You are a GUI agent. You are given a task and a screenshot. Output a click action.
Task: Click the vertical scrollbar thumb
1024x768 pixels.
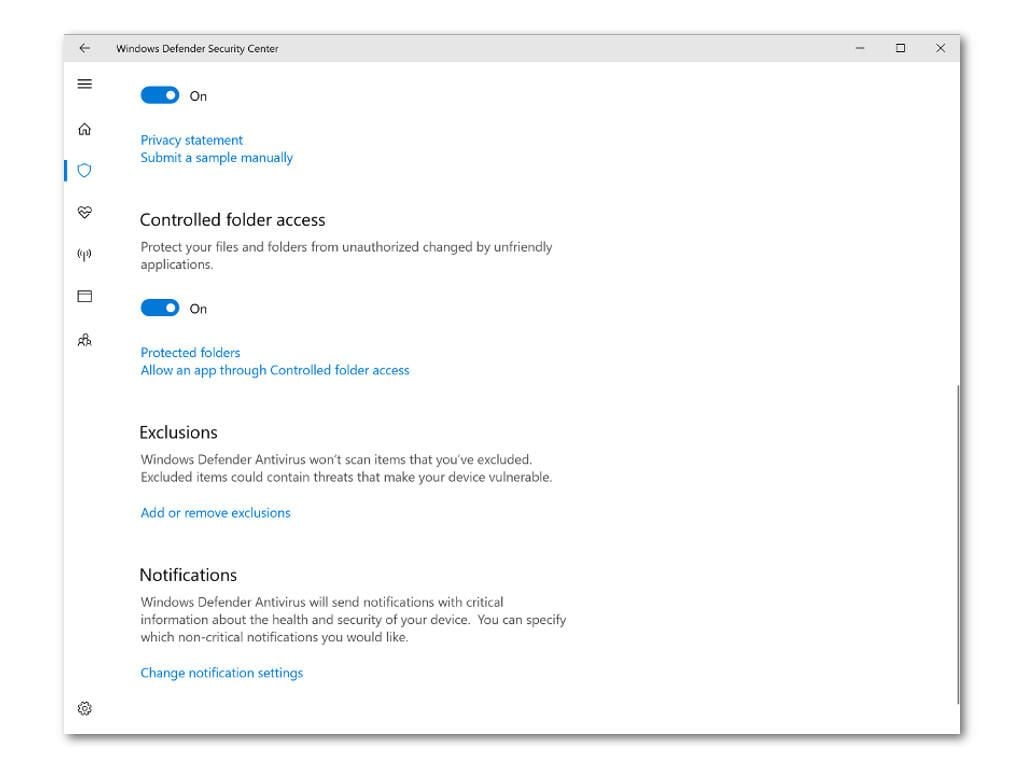point(958,545)
